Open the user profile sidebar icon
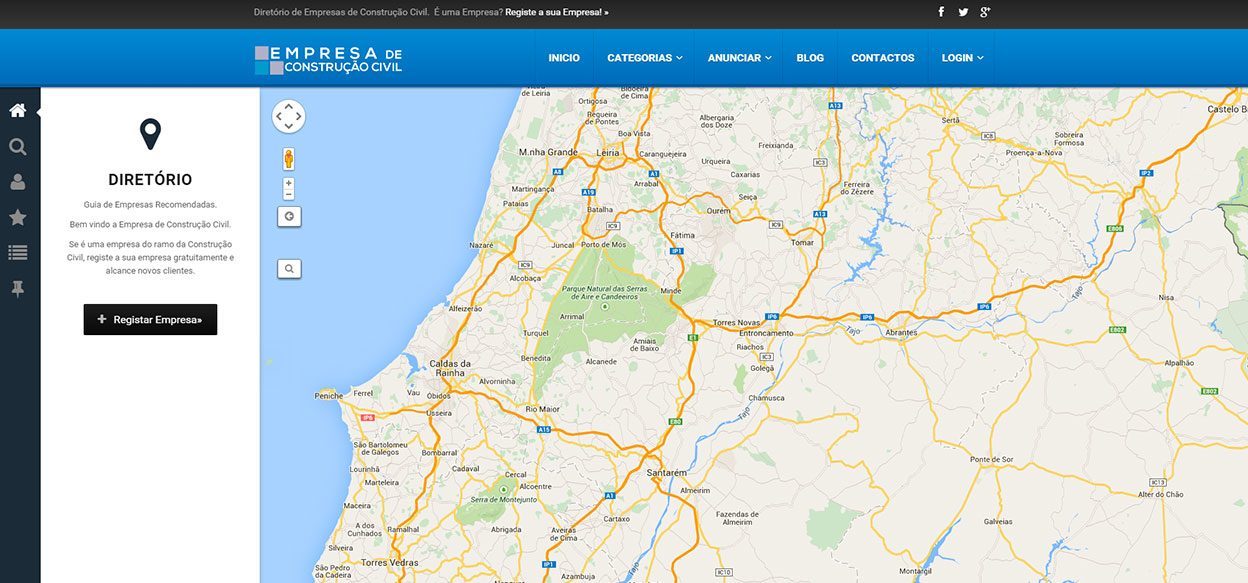1248x583 pixels. (17, 182)
